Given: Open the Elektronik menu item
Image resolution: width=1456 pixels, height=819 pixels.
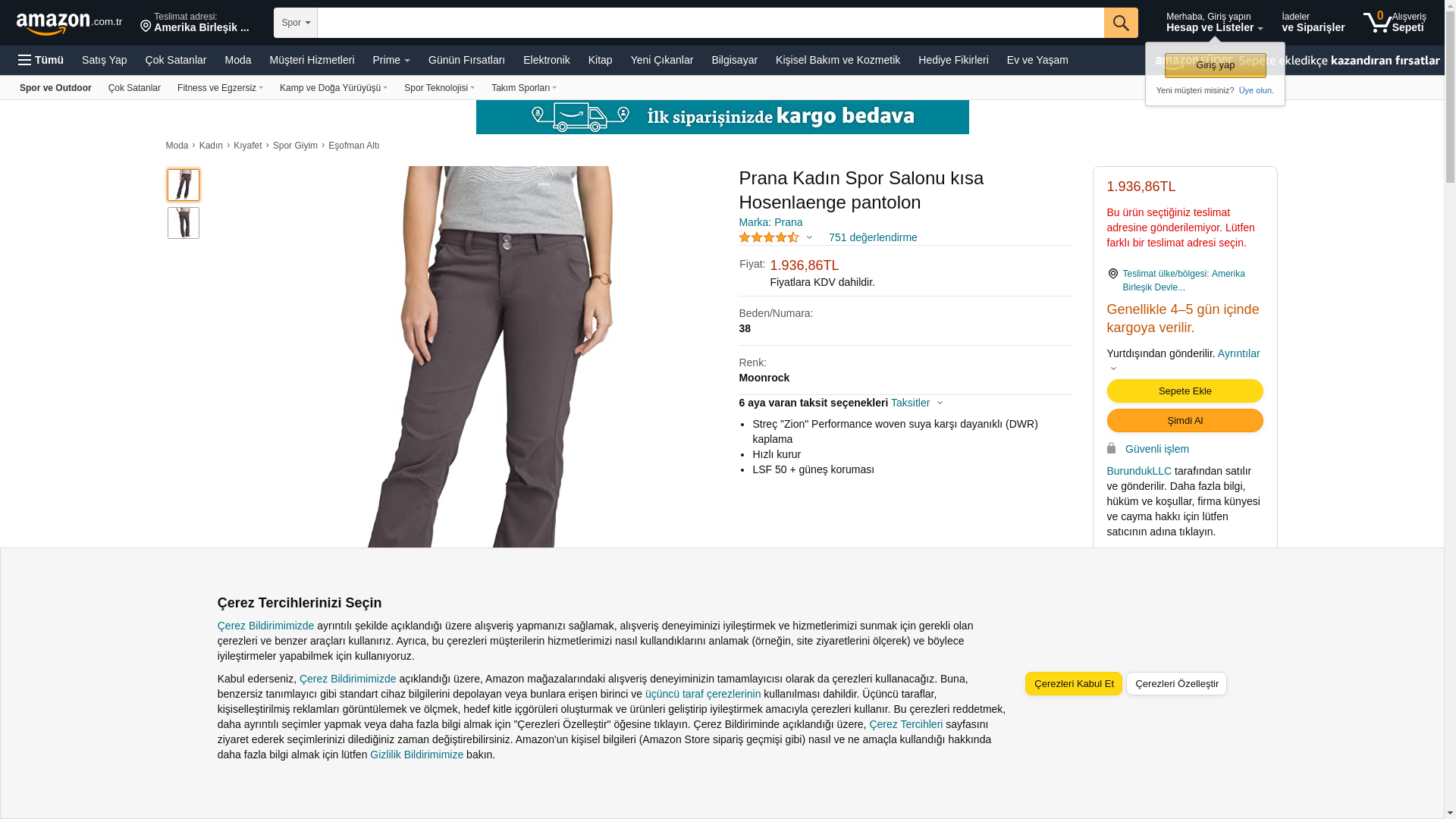Looking at the screenshot, I should (x=546, y=60).
